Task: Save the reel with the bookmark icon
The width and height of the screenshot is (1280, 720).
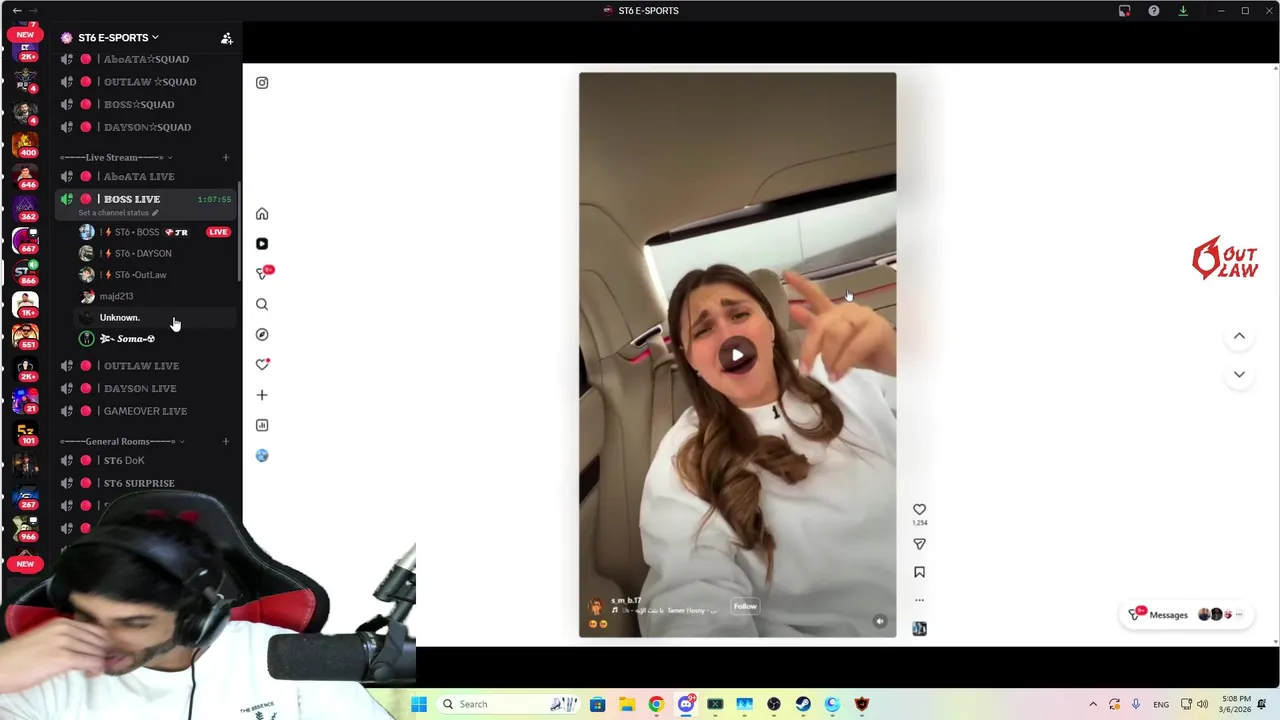Action: point(919,572)
